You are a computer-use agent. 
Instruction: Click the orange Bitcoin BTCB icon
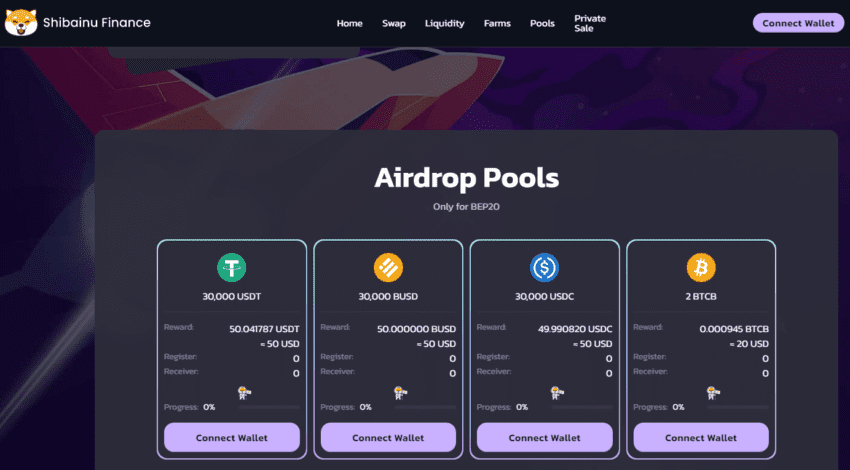tap(701, 267)
